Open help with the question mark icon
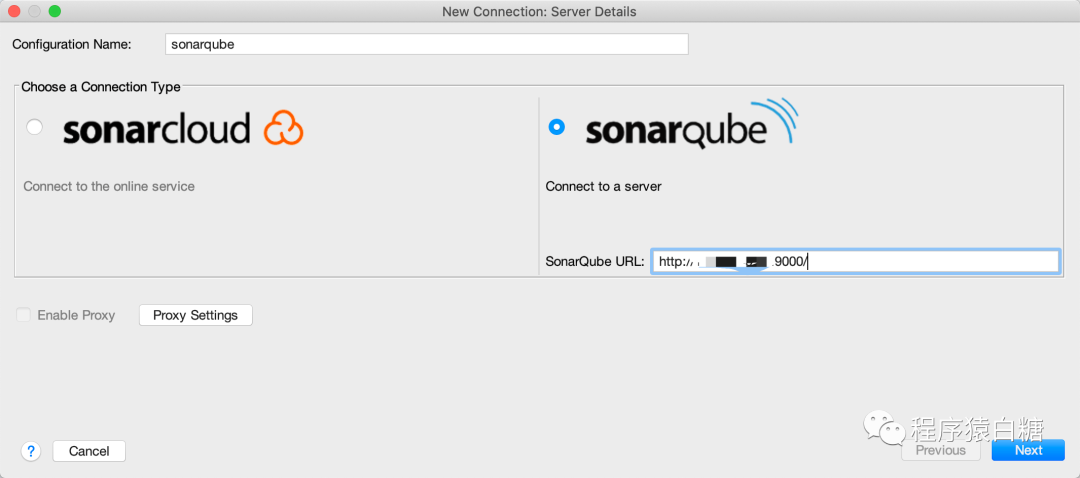Screen dimensions: 1080x478 (x=31, y=451)
